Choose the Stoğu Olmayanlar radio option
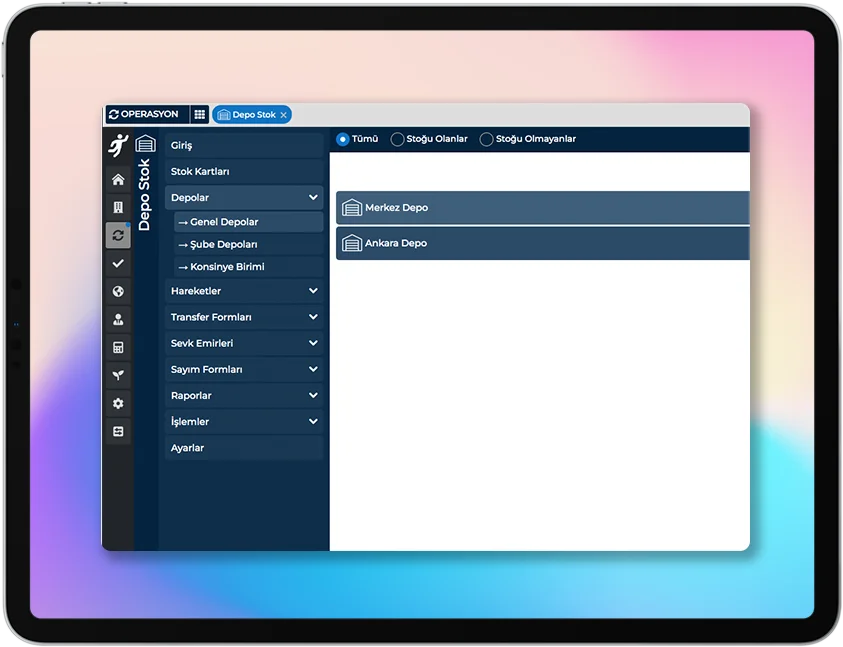The height and width of the screenshot is (647, 843). tap(487, 140)
